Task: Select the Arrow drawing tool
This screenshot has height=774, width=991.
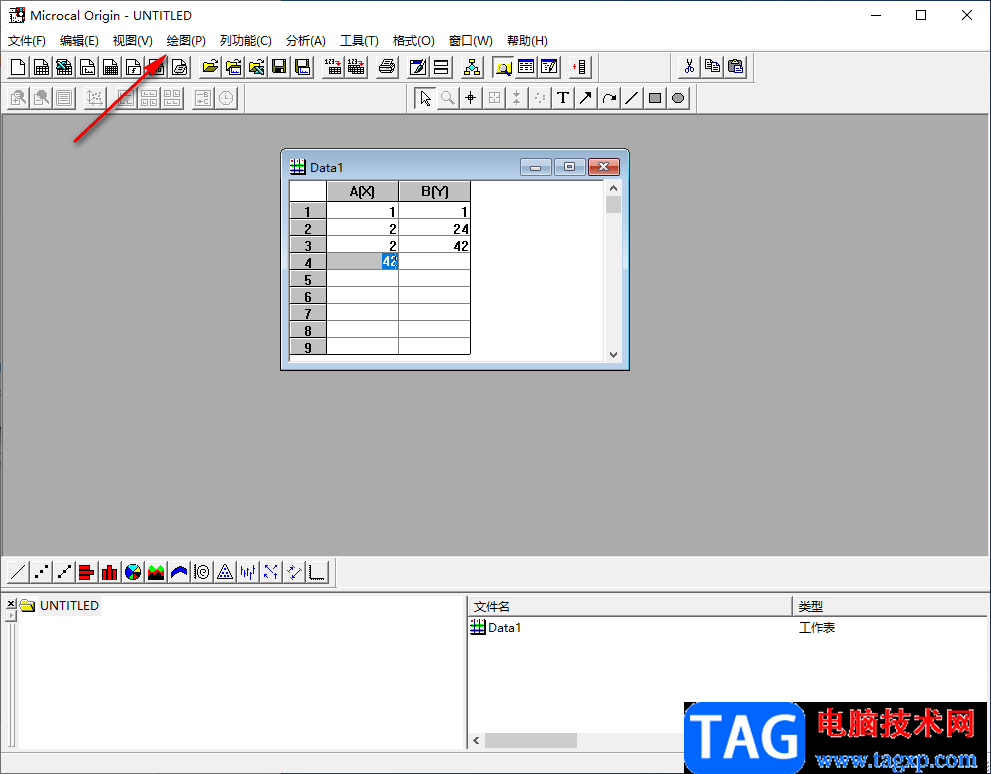Action: click(586, 99)
